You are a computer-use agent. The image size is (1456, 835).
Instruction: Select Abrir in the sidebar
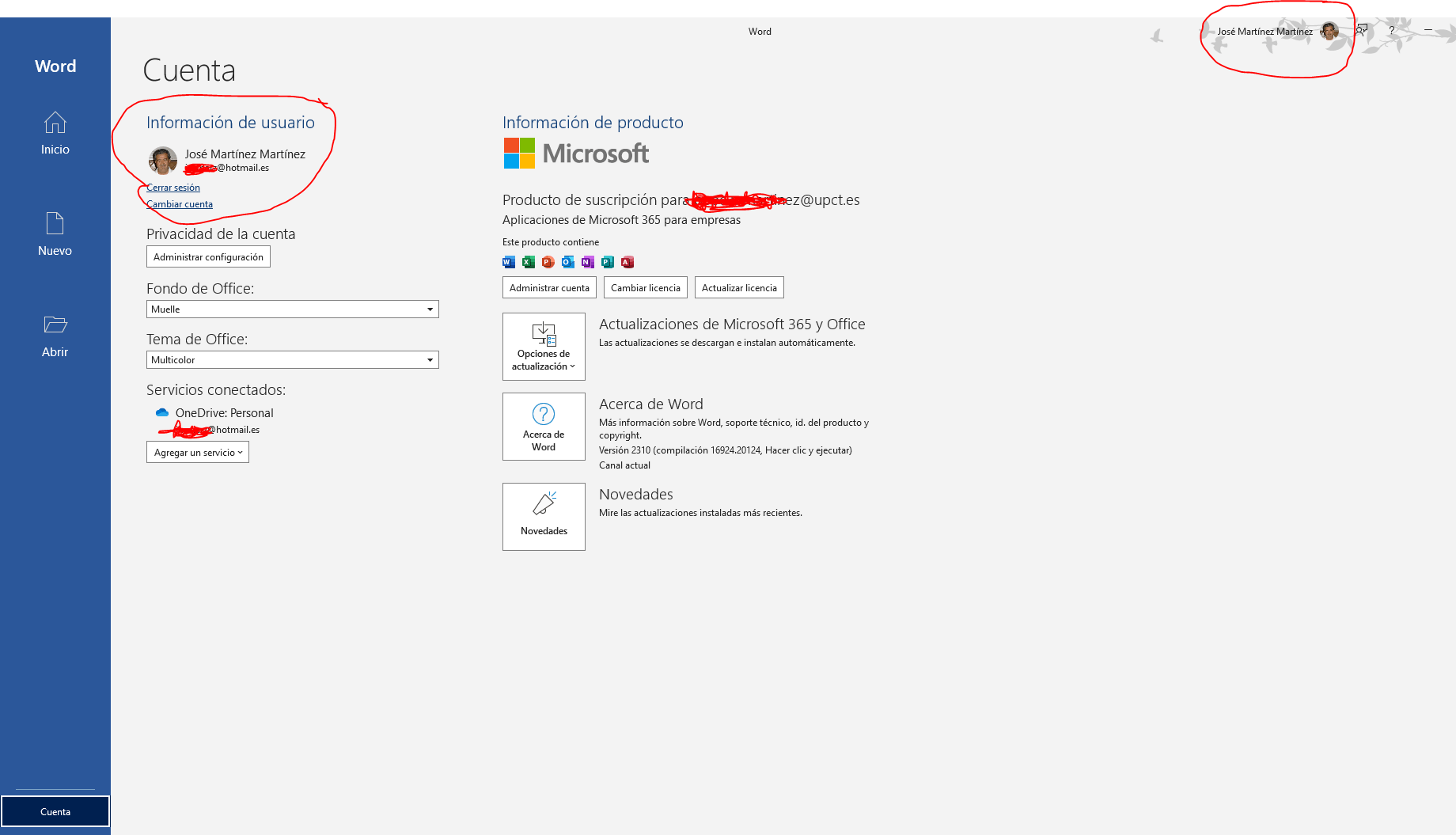(x=55, y=336)
